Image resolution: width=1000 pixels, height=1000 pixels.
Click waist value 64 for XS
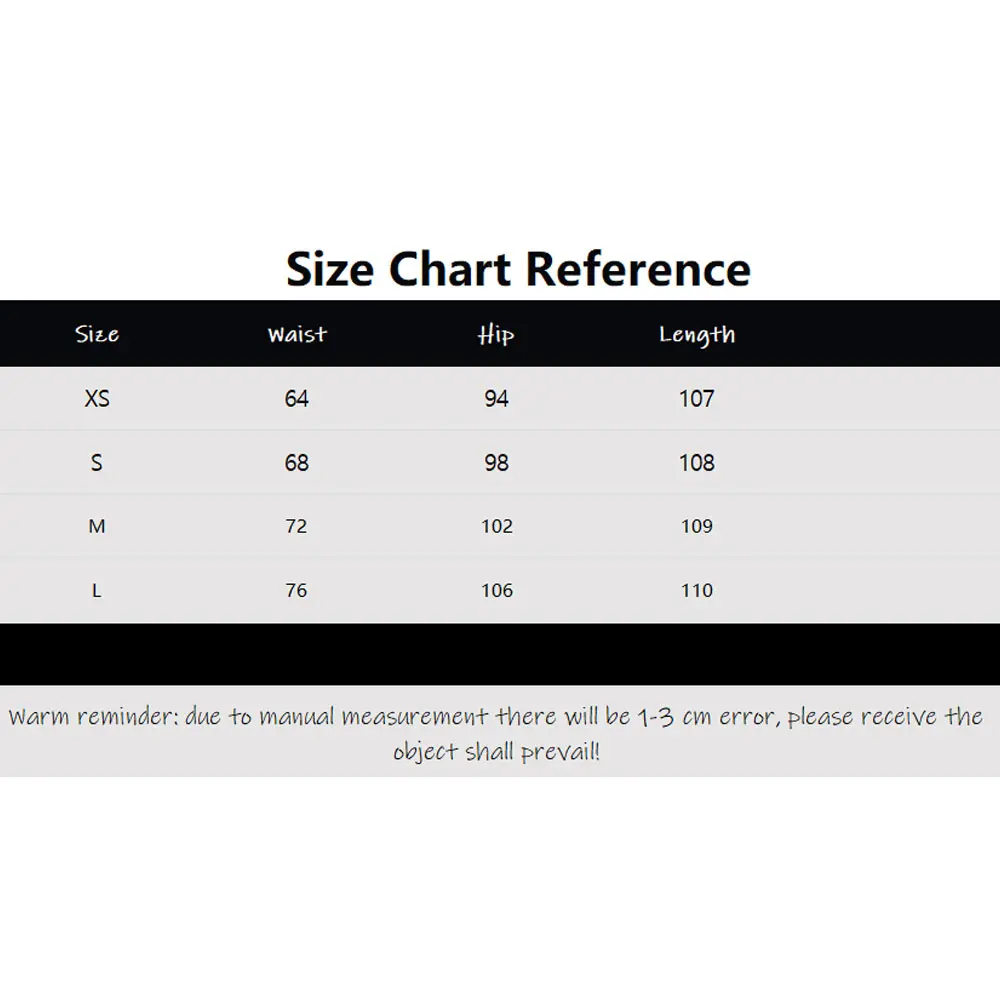coord(297,399)
